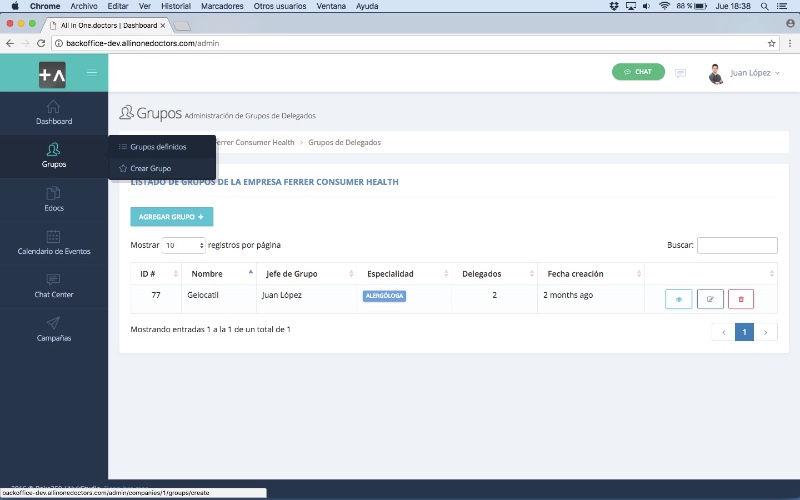Click Dropbox icon in menu bar

click(614, 6)
